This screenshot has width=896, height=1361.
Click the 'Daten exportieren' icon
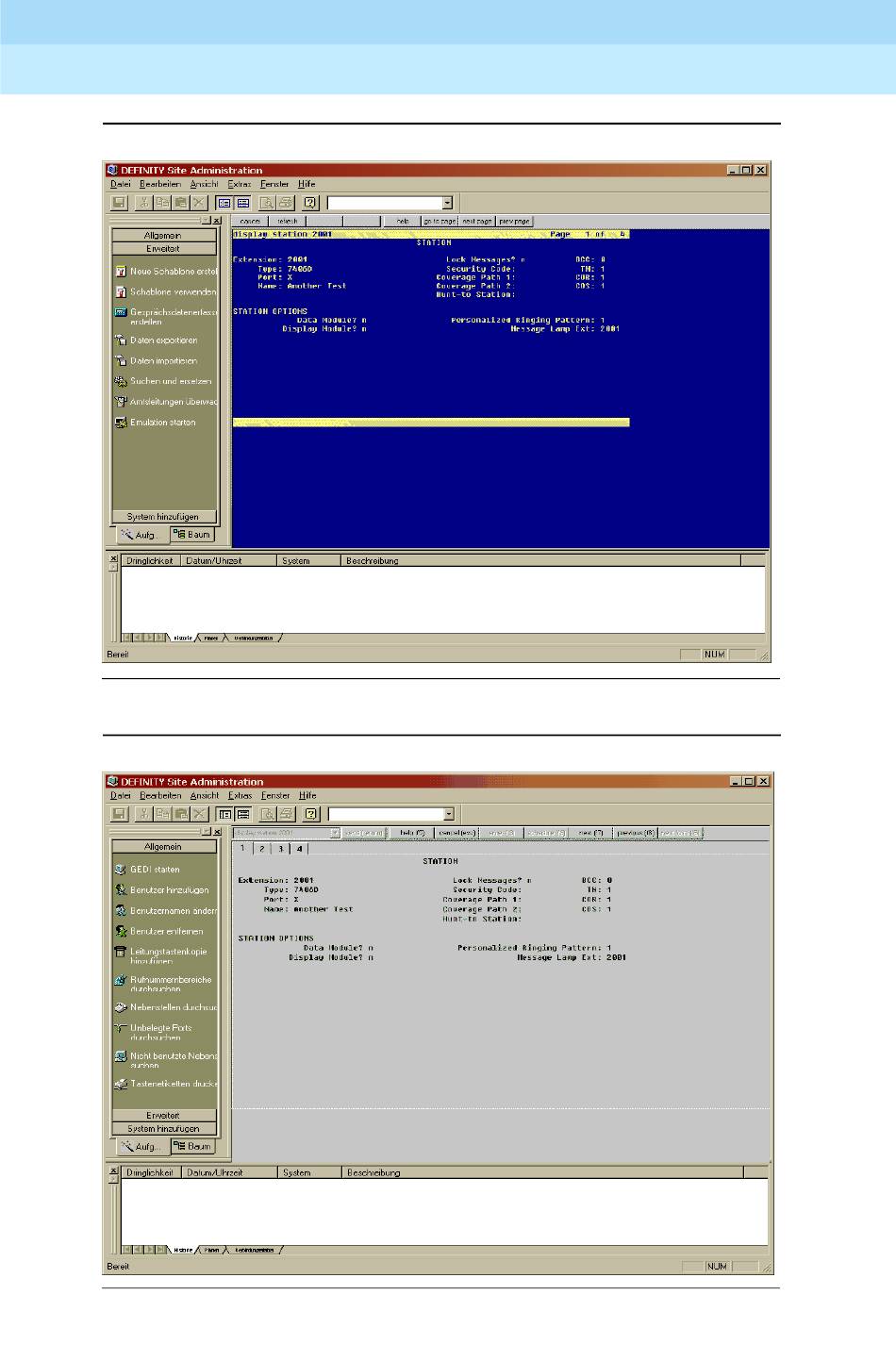[x=121, y=340]
